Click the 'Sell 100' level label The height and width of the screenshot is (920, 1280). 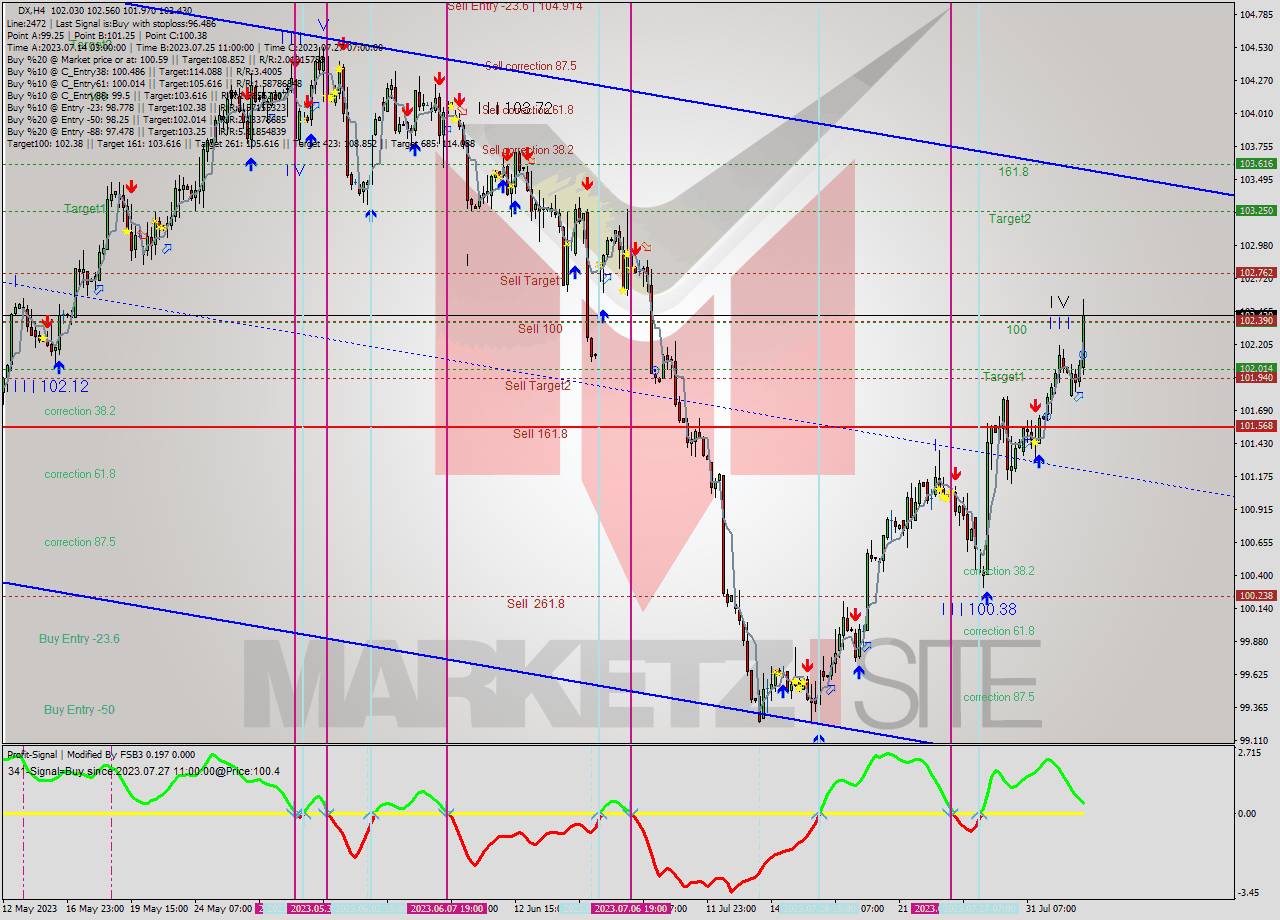tap(540, 329)
